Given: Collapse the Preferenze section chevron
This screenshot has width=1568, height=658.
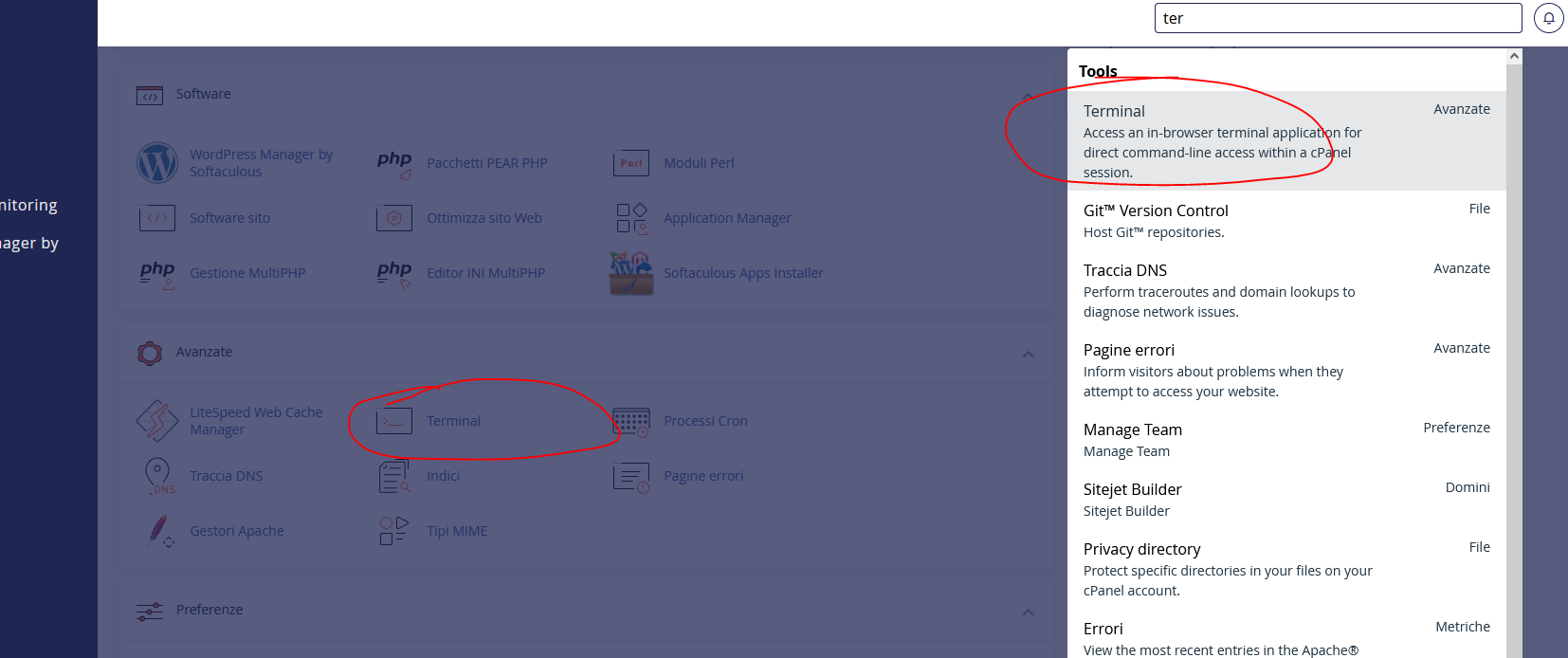Looking at the screenshot, I should [1028, 612].
